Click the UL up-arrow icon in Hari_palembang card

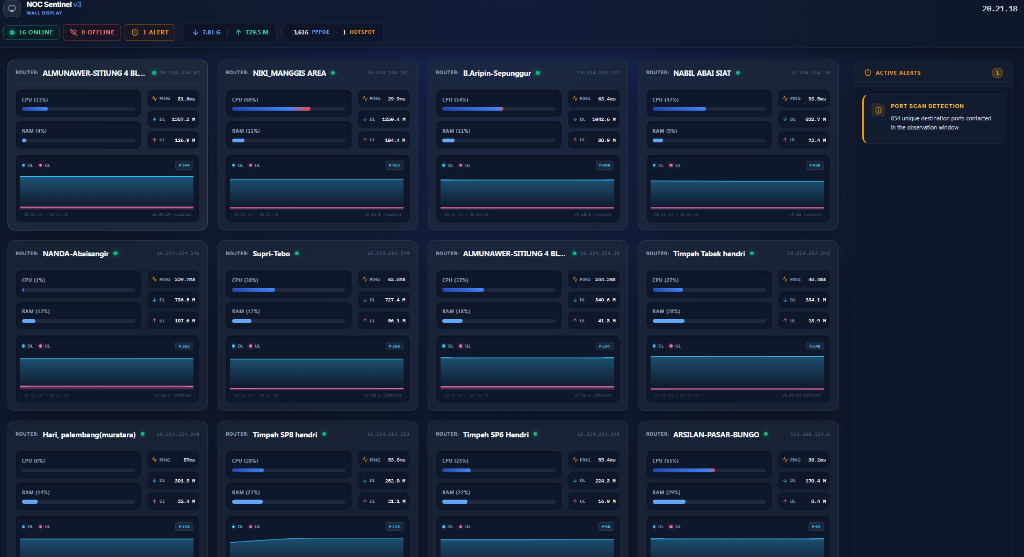pyautogui.click(x=155, y=501)
